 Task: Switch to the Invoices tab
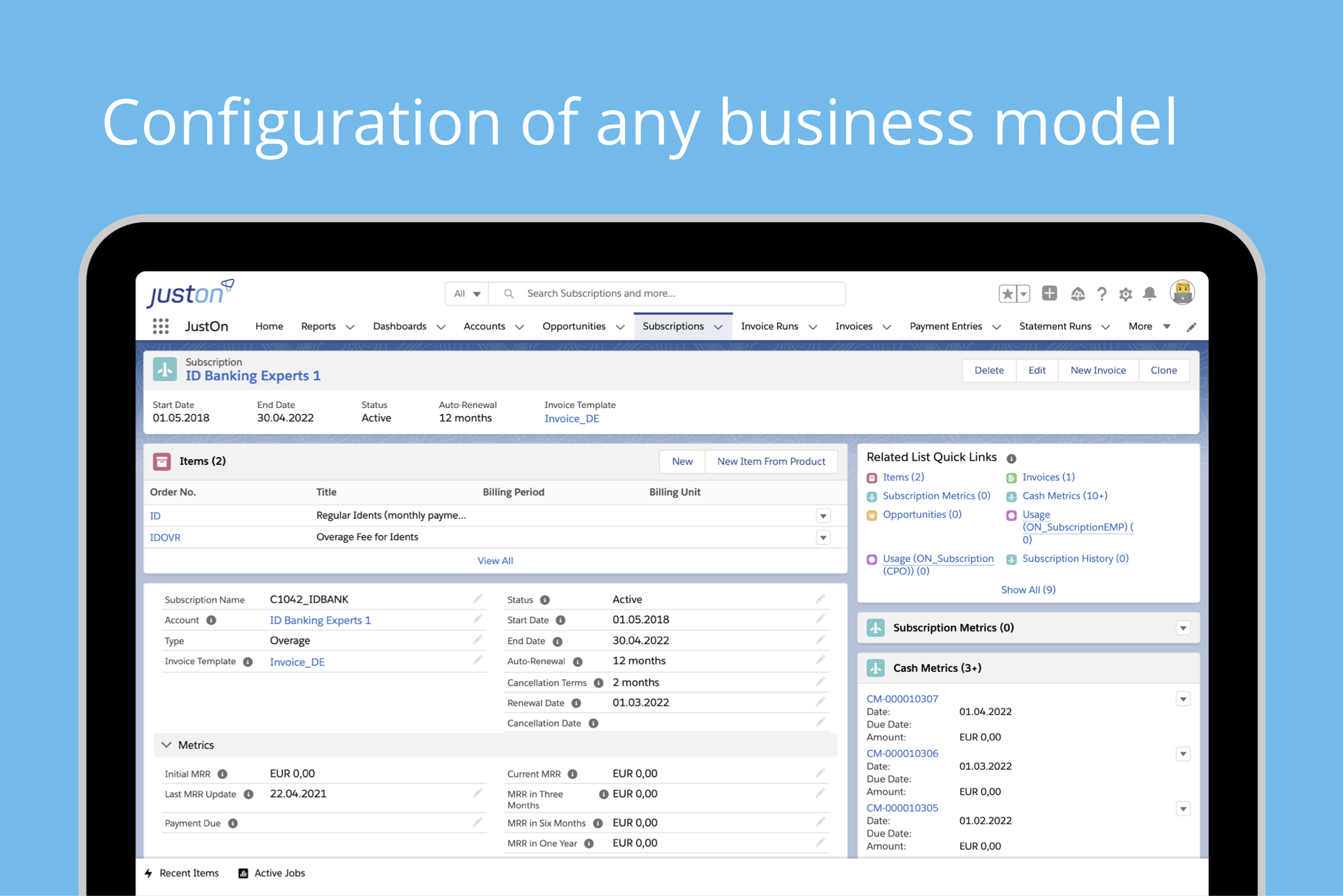[854, 326]
